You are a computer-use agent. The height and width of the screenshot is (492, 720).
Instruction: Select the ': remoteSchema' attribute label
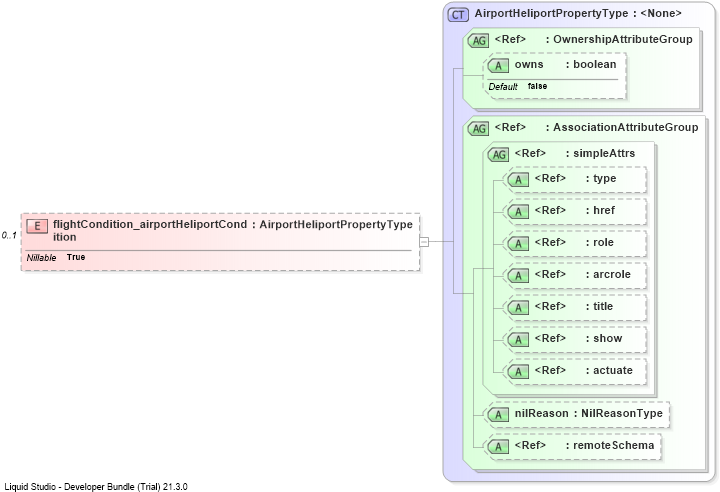(610, 445)
